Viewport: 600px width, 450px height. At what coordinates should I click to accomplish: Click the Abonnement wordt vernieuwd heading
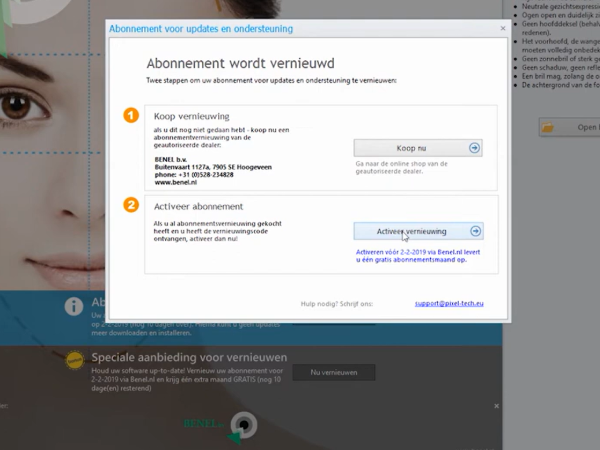pyautogui.click(x=241, y=63)
